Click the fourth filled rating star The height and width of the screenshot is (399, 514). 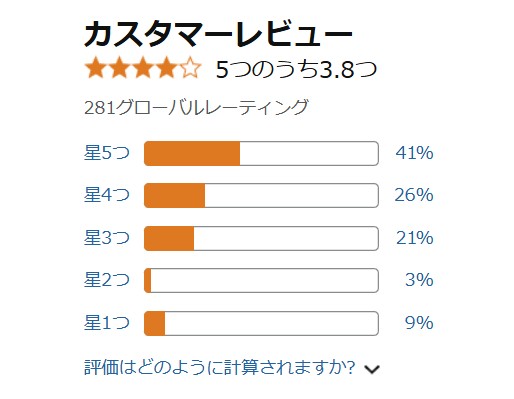coord(166,68)
